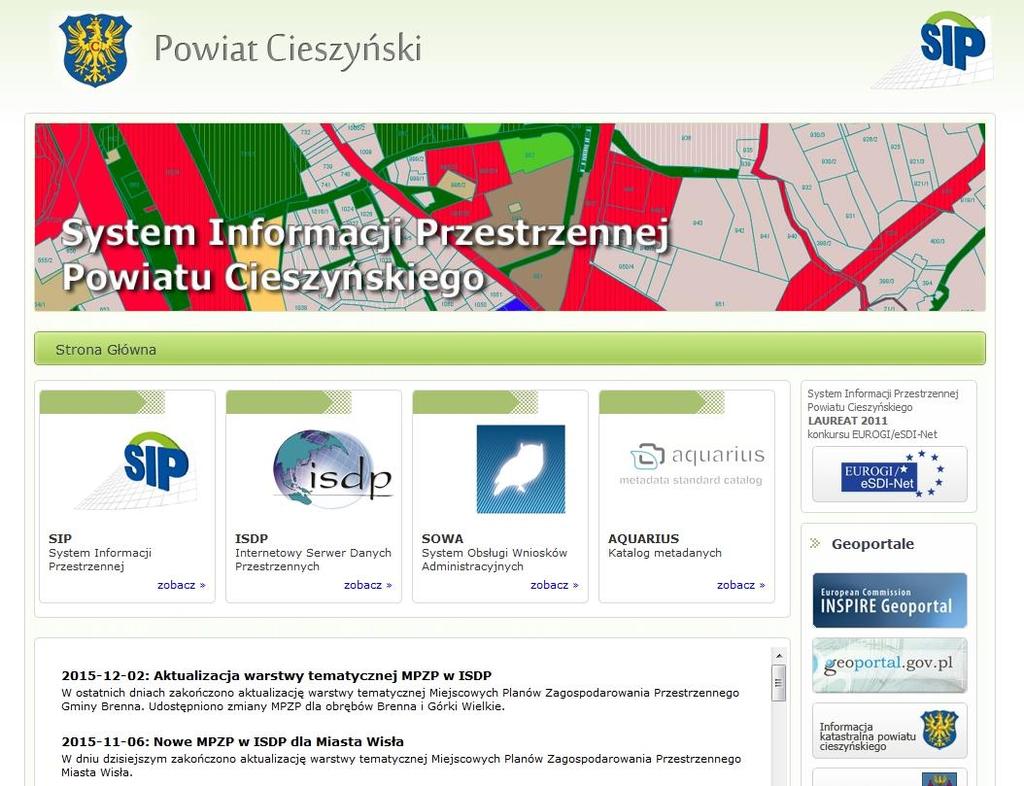Image resolution: width=1024 pixels, height=786 pixels.
Task: Click the zobacz link under ISDP
Action: pyautogui.click(x=368, y=585)
